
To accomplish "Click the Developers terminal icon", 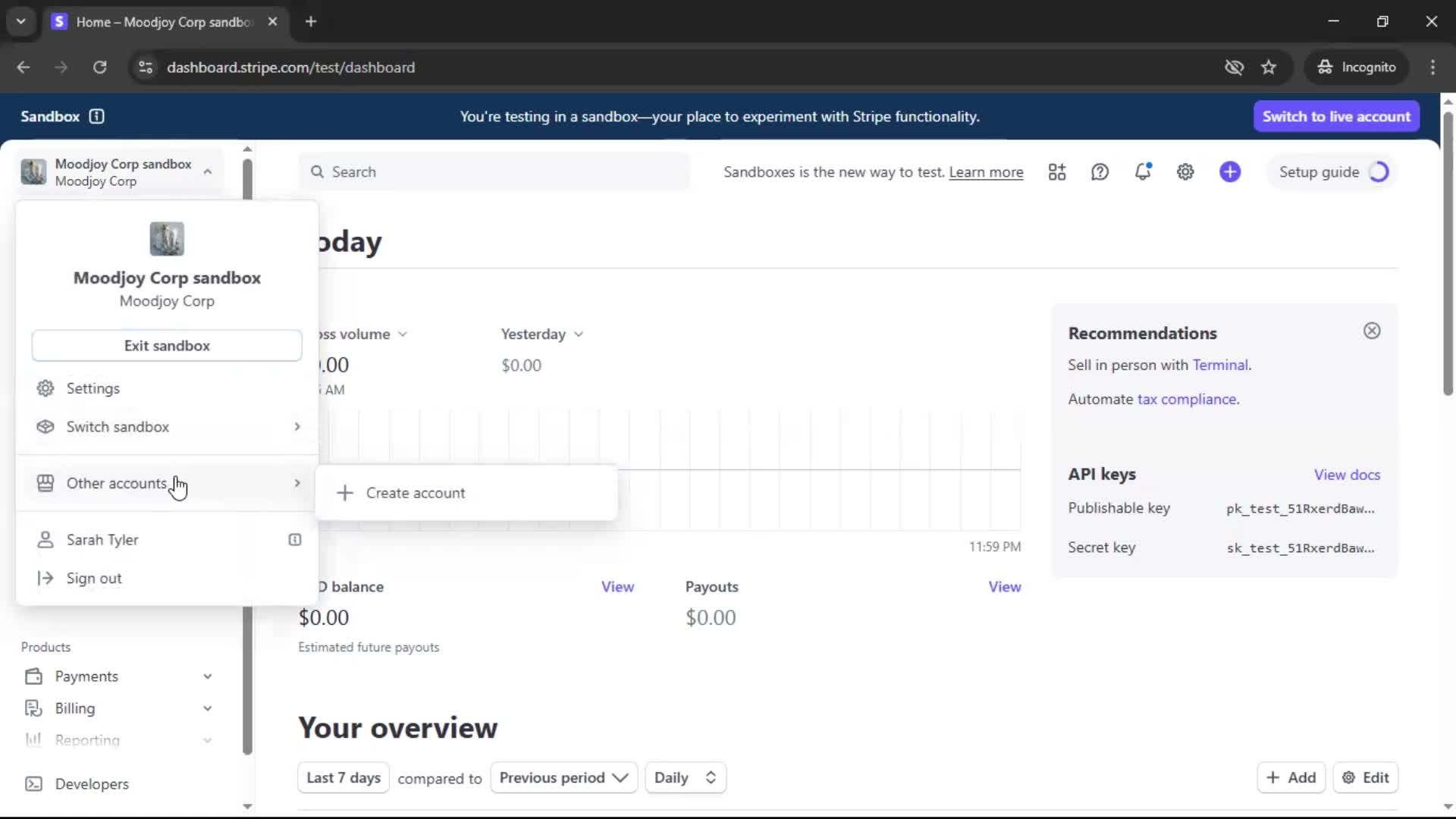I will click(x=33, y=784).
